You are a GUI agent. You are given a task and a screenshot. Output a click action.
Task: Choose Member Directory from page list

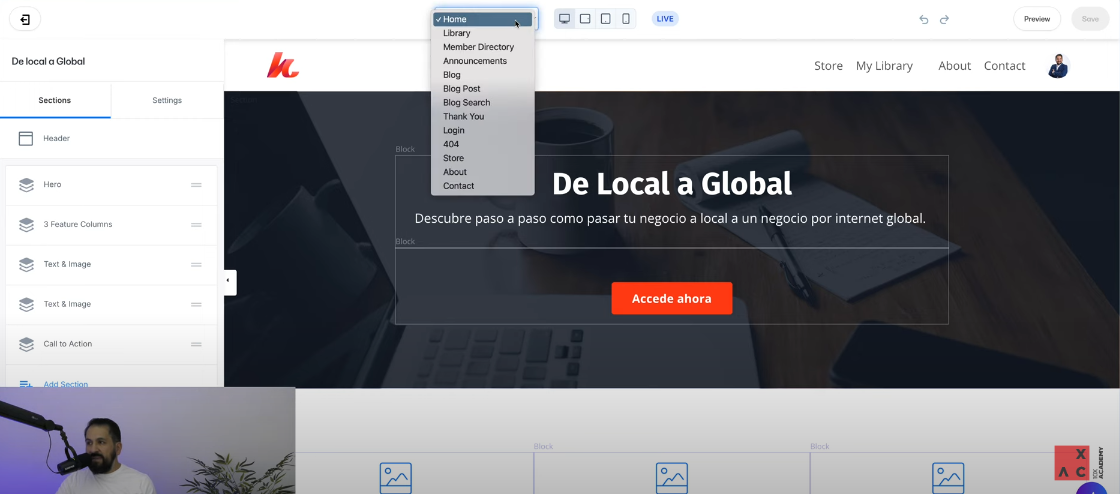pos(483,47)
